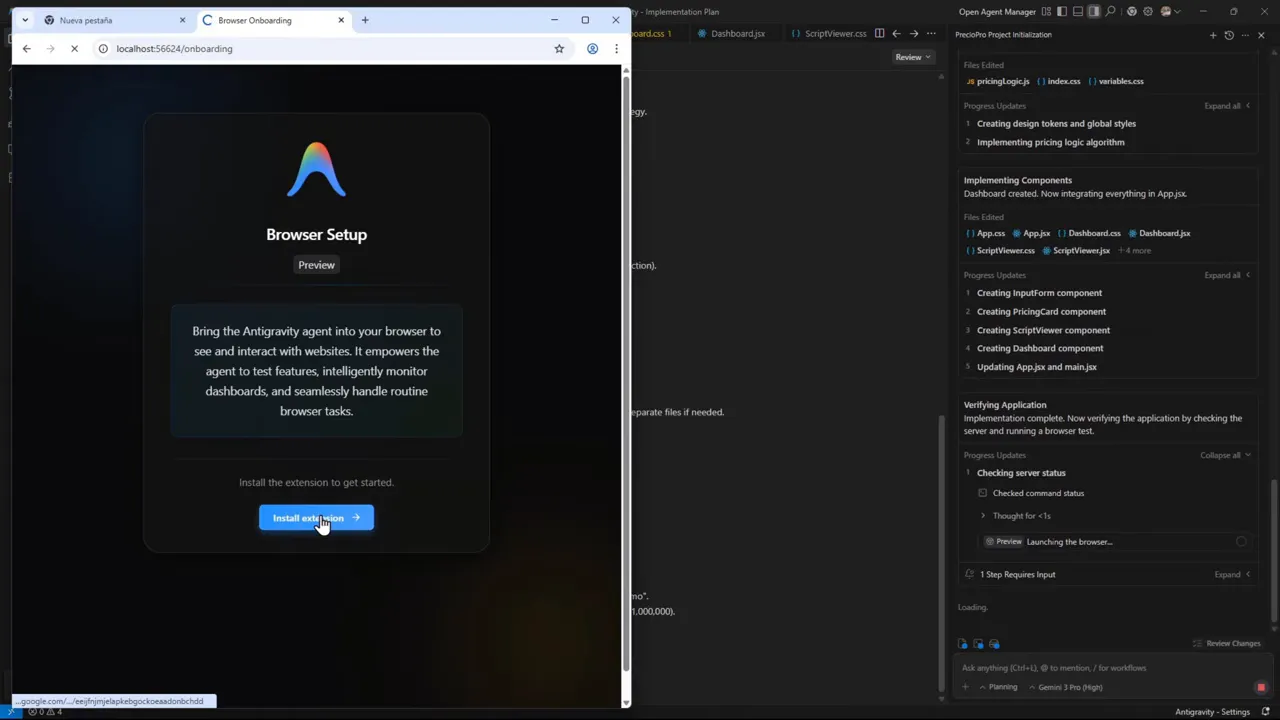Switch to the Dashboard.jsx editor tab
This screenshot has height=720, width=1280.
coord(737,33)
